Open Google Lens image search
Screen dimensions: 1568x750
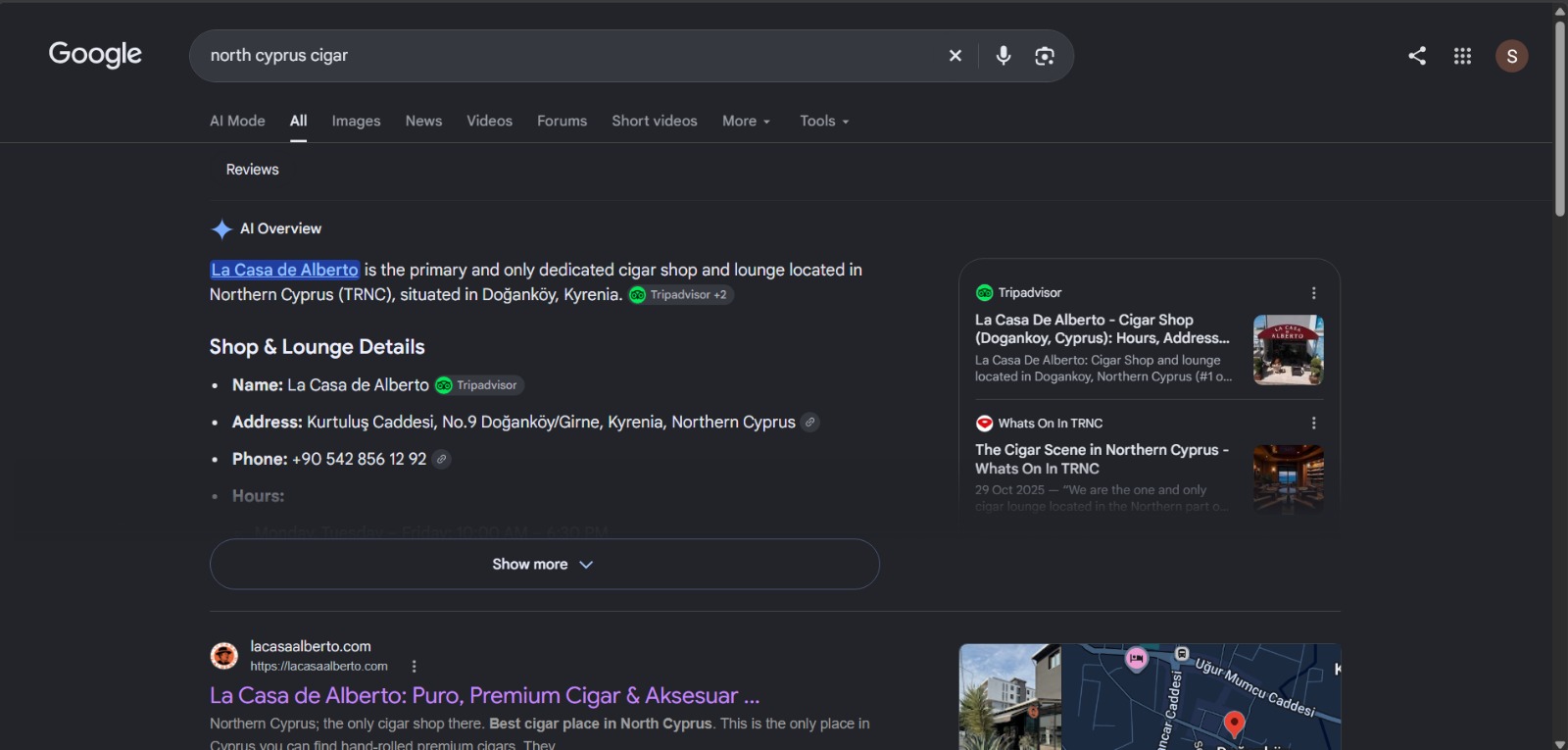coord(1045,56)
